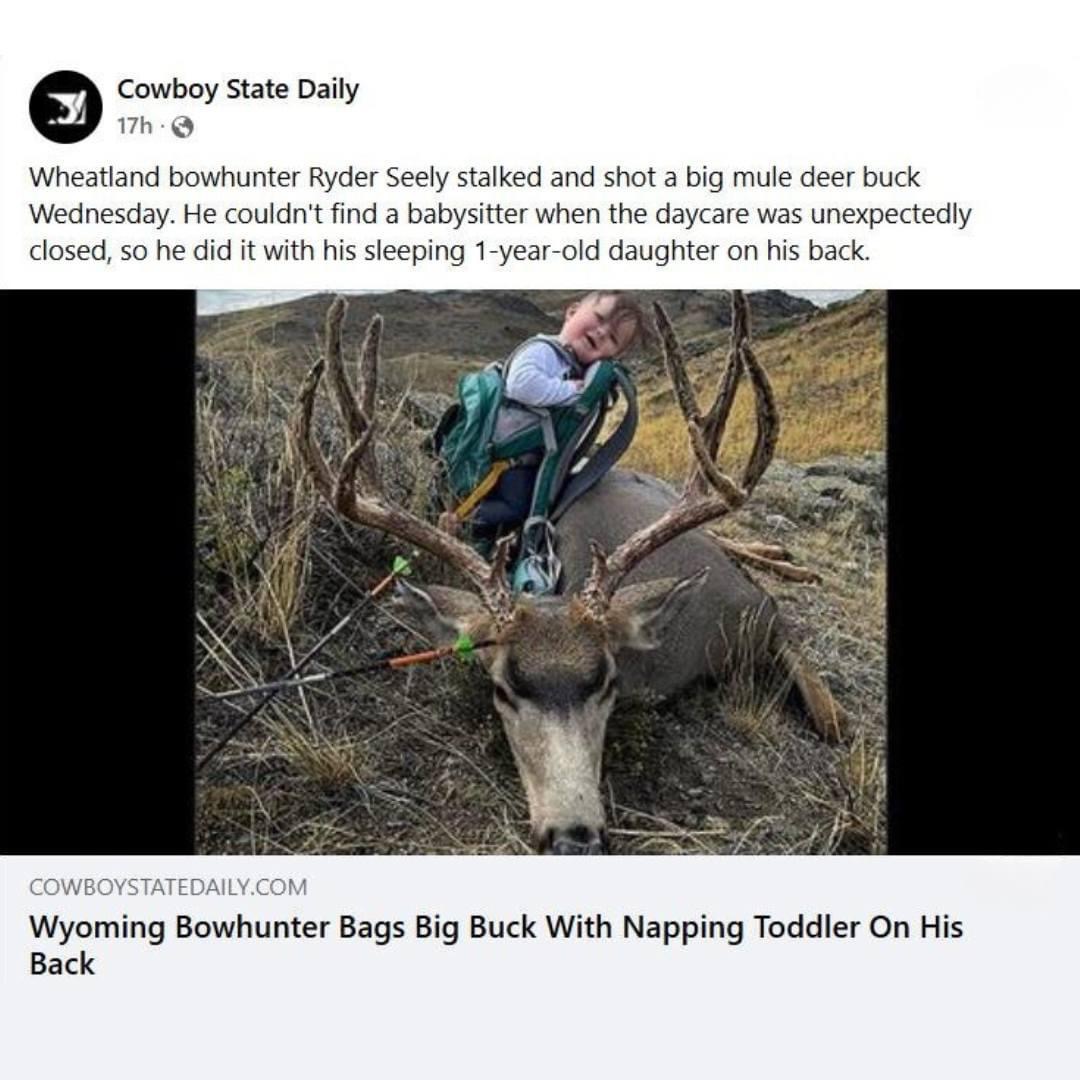
Task: Click the word Back in headline
Action: pyautogui.click(x=62, y=964)
